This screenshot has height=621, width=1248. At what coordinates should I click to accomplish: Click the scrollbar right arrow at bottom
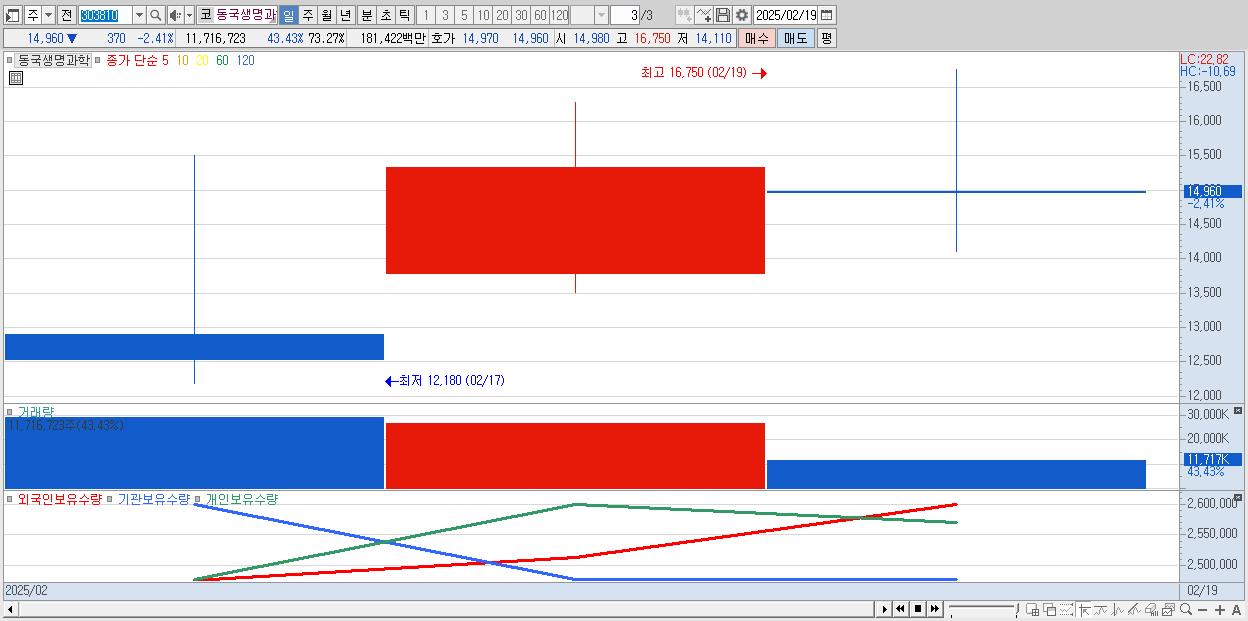pyautogui.click(x=885, y=609)
